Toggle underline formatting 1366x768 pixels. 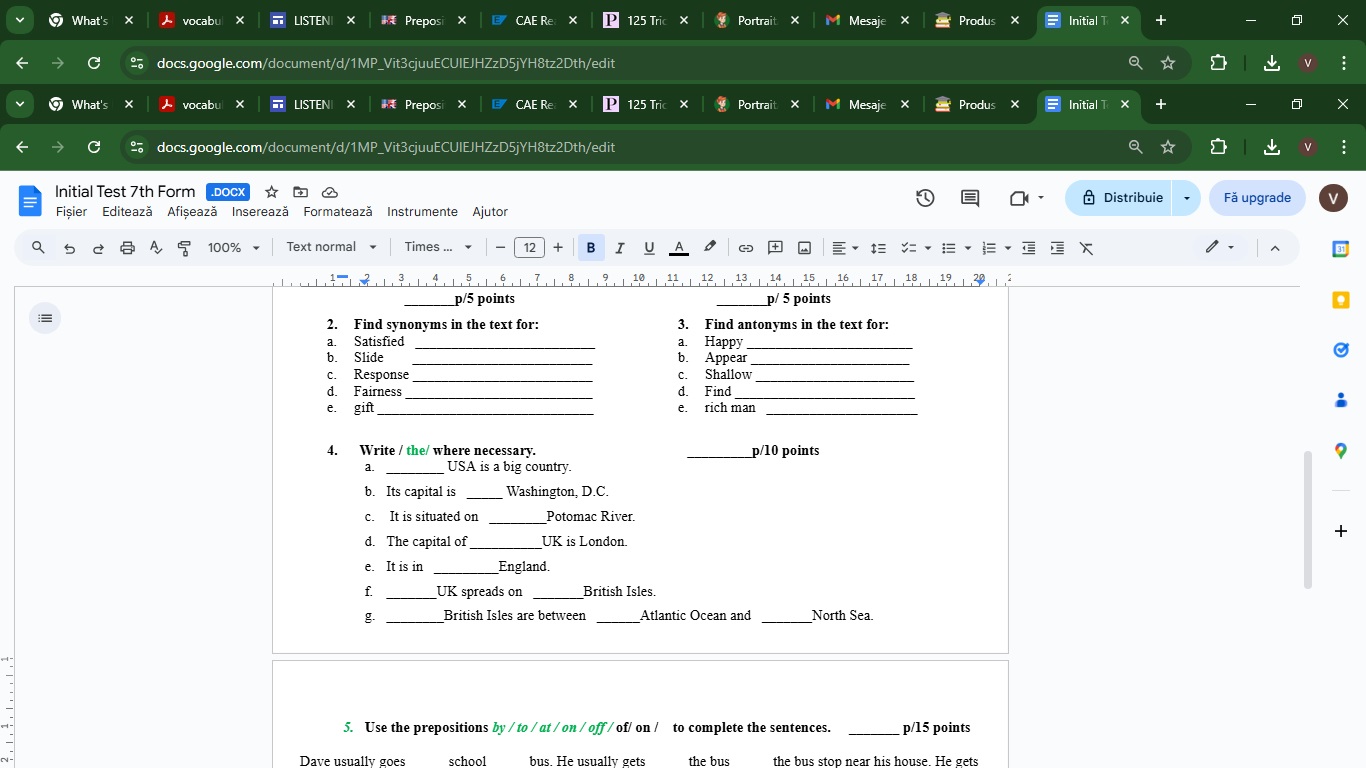click(649, 248)
